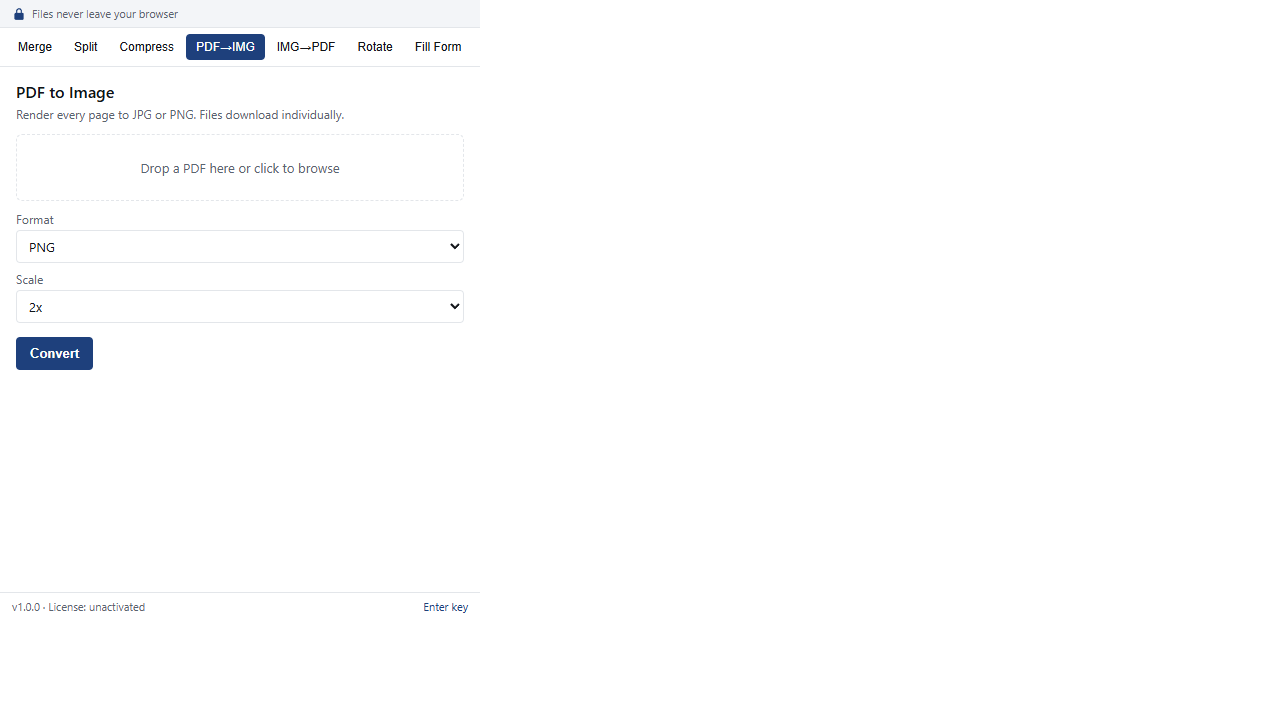This screenshot has width=1280, height=720.
Task: Expand the Scale dropdown showing 2x
Action: coord(240,307)
